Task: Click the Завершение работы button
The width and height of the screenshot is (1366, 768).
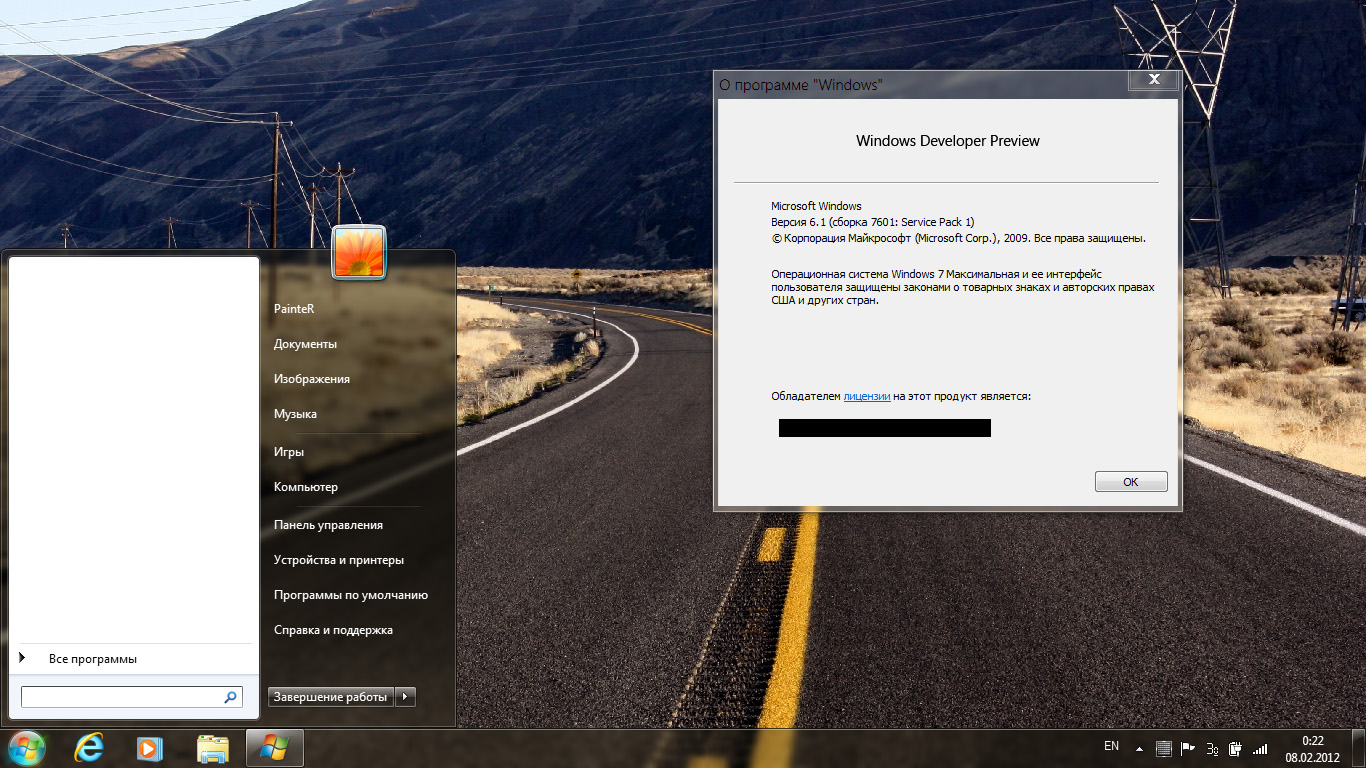Action: (x=330, y=697)
